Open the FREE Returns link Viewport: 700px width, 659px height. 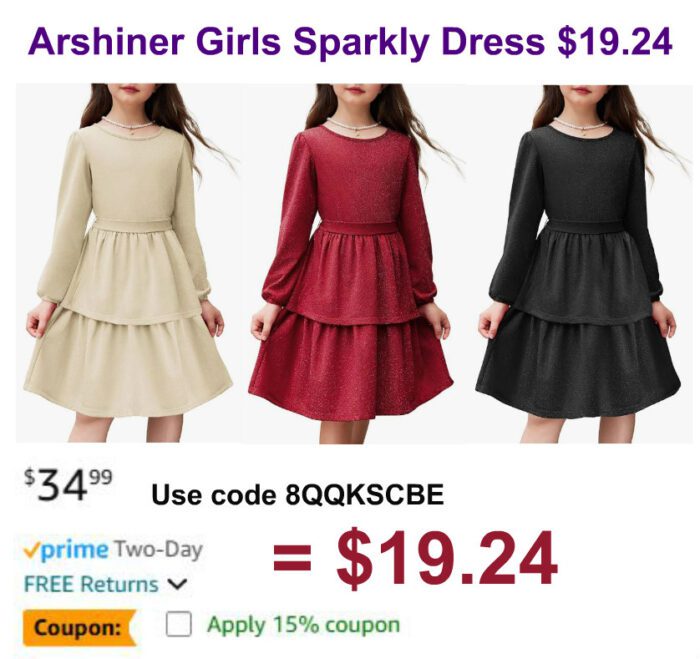coord(91,584)
